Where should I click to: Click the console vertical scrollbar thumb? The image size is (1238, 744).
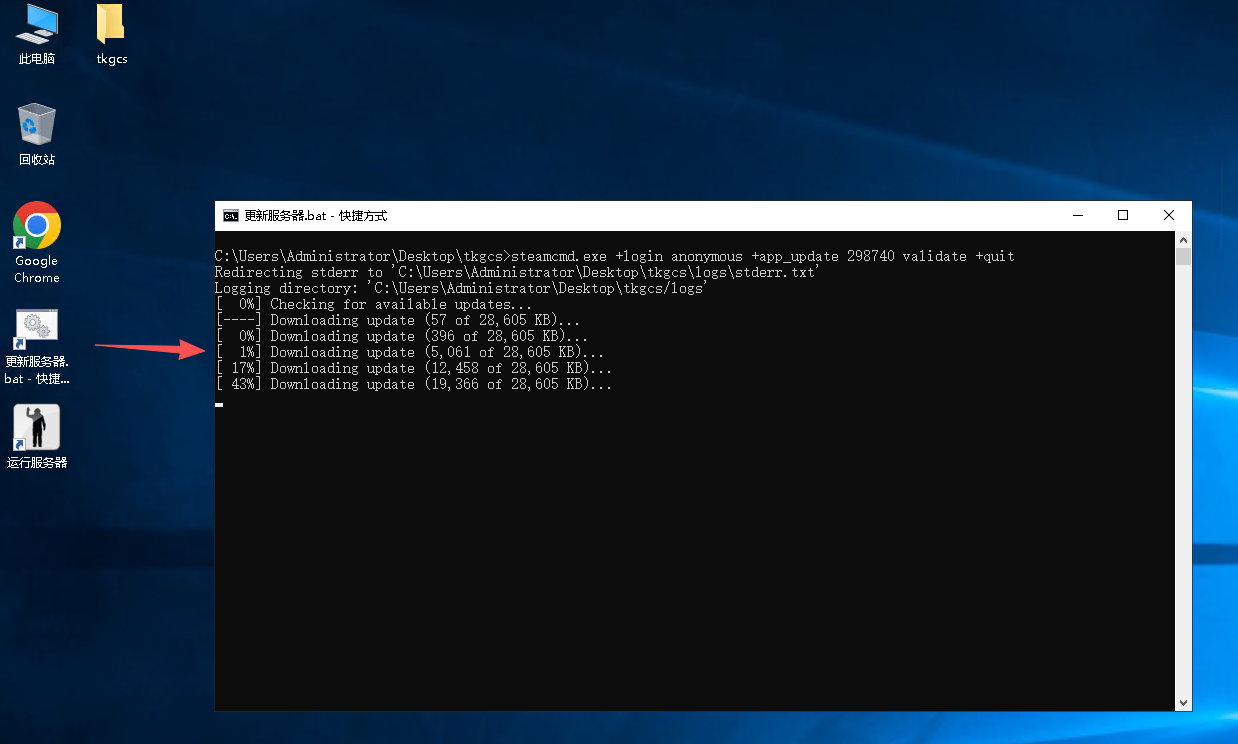pyautogui.click(x=1183, y=257)
